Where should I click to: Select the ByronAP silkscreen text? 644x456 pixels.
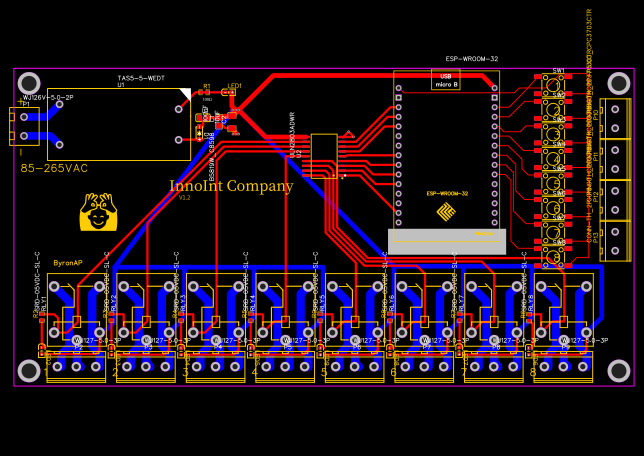[x=68, y=263]
